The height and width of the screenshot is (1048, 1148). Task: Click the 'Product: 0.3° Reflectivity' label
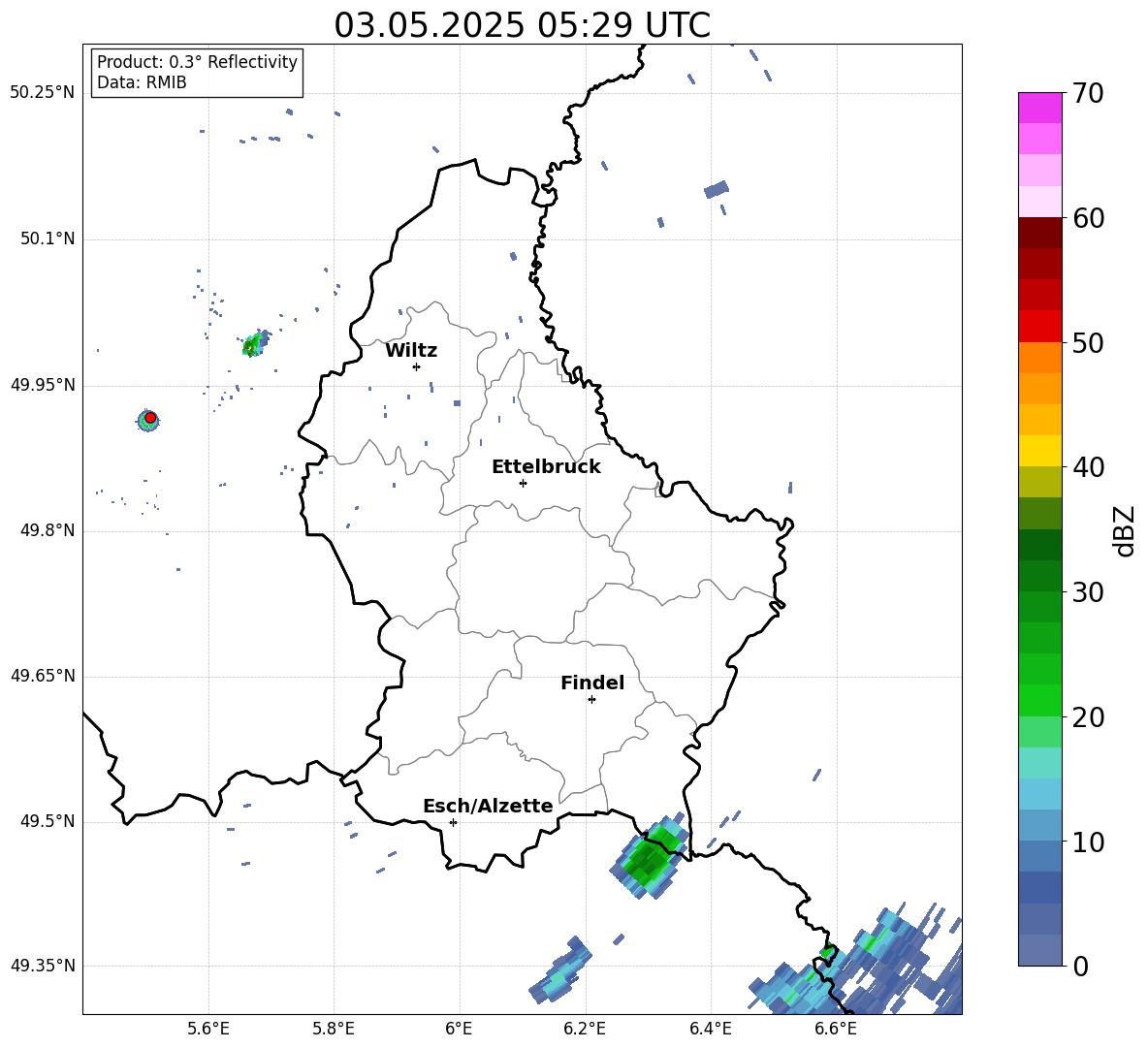tap(197, 62)
